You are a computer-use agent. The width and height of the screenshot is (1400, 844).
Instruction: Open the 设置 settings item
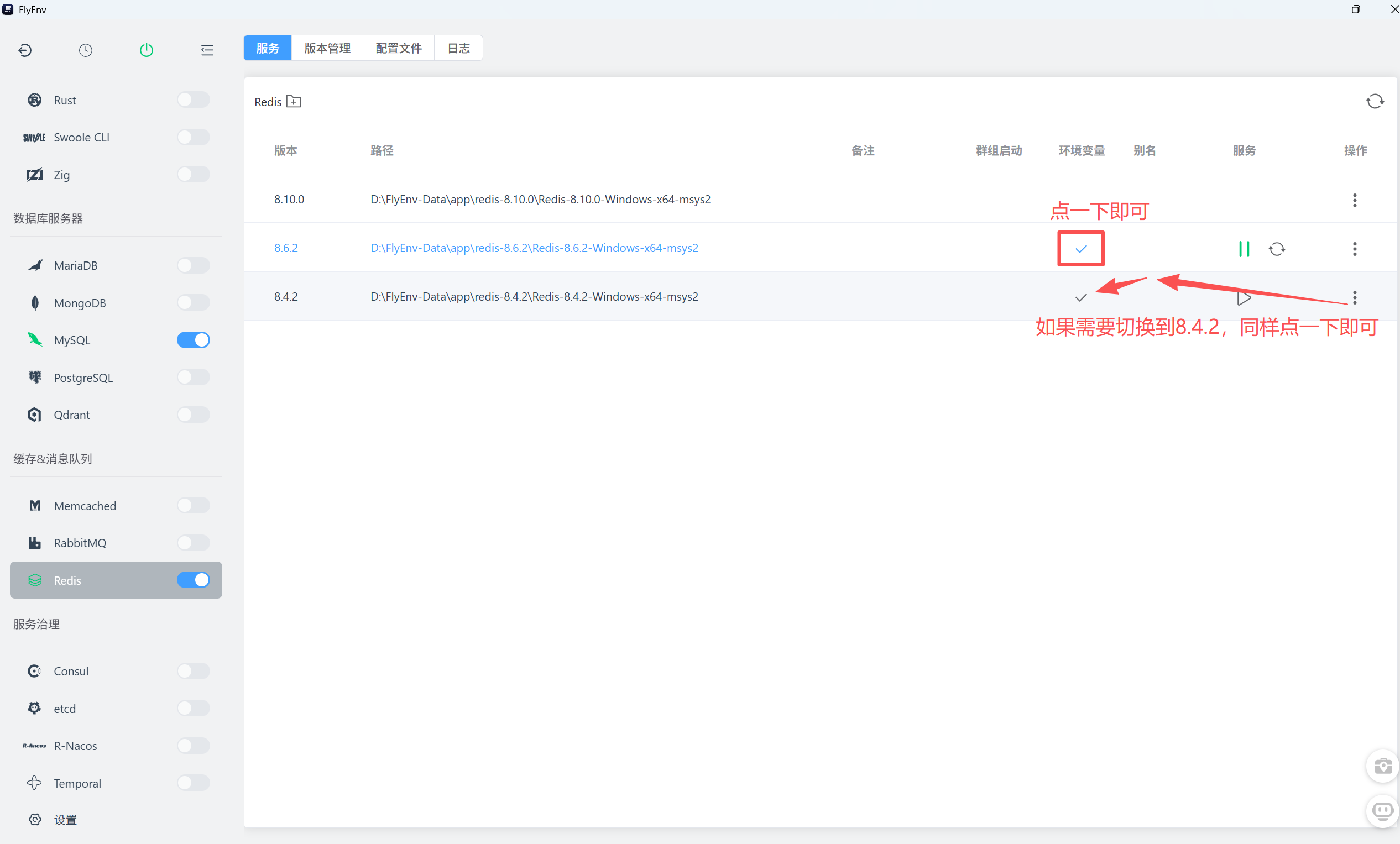[x=116, y=820]
